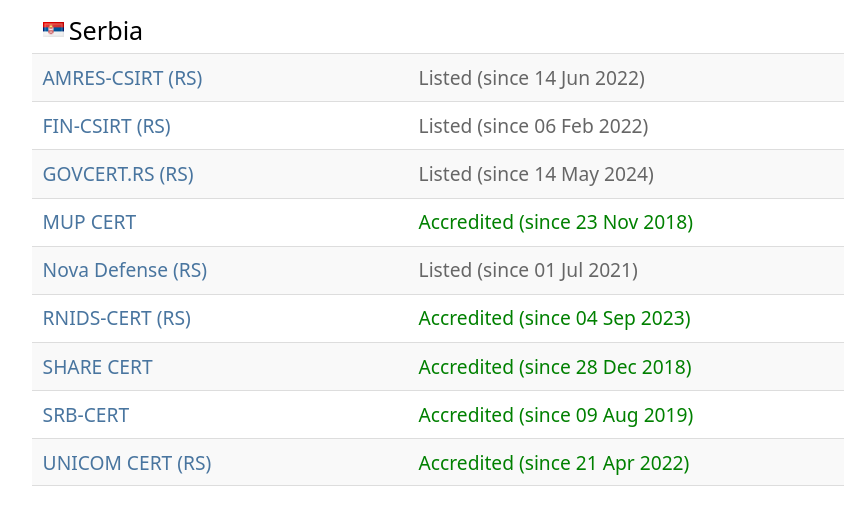Image resolution: width=858 pixels, height=506 pixels.
Task: Click the Serbia flag icon
Action: click(53, 29)
